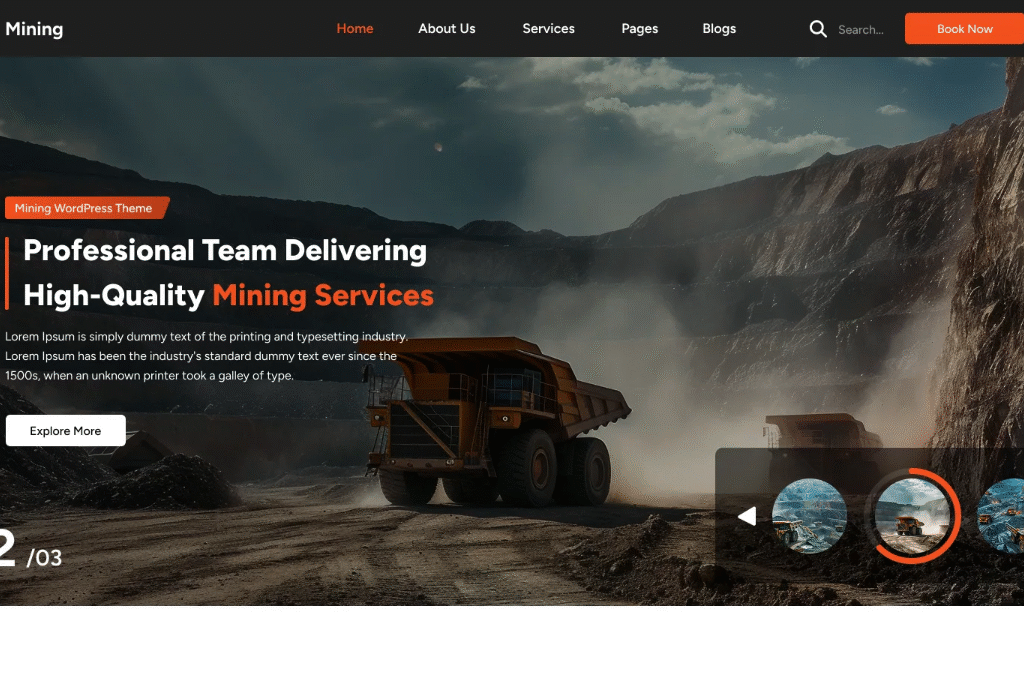Click the Mining WordPress Theme badge
Screen dimensions: 1024x678
coord(85,208)
